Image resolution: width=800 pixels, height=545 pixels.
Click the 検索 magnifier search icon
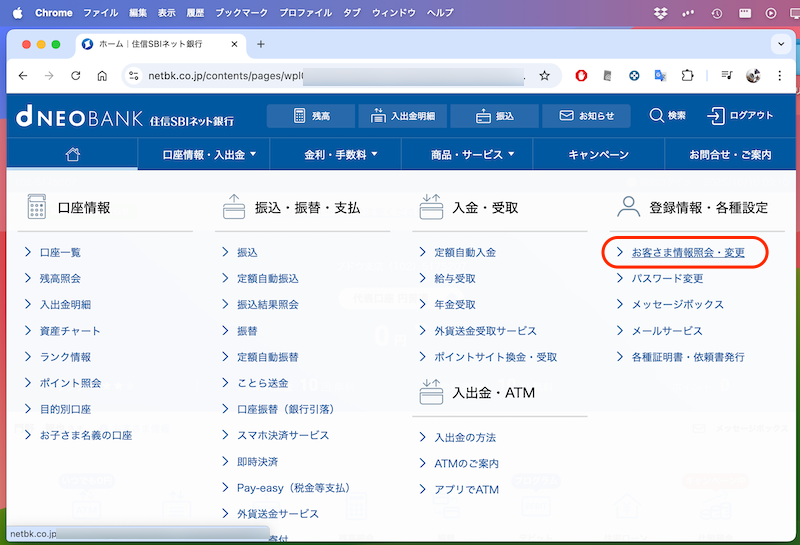[x=667, y=116]
